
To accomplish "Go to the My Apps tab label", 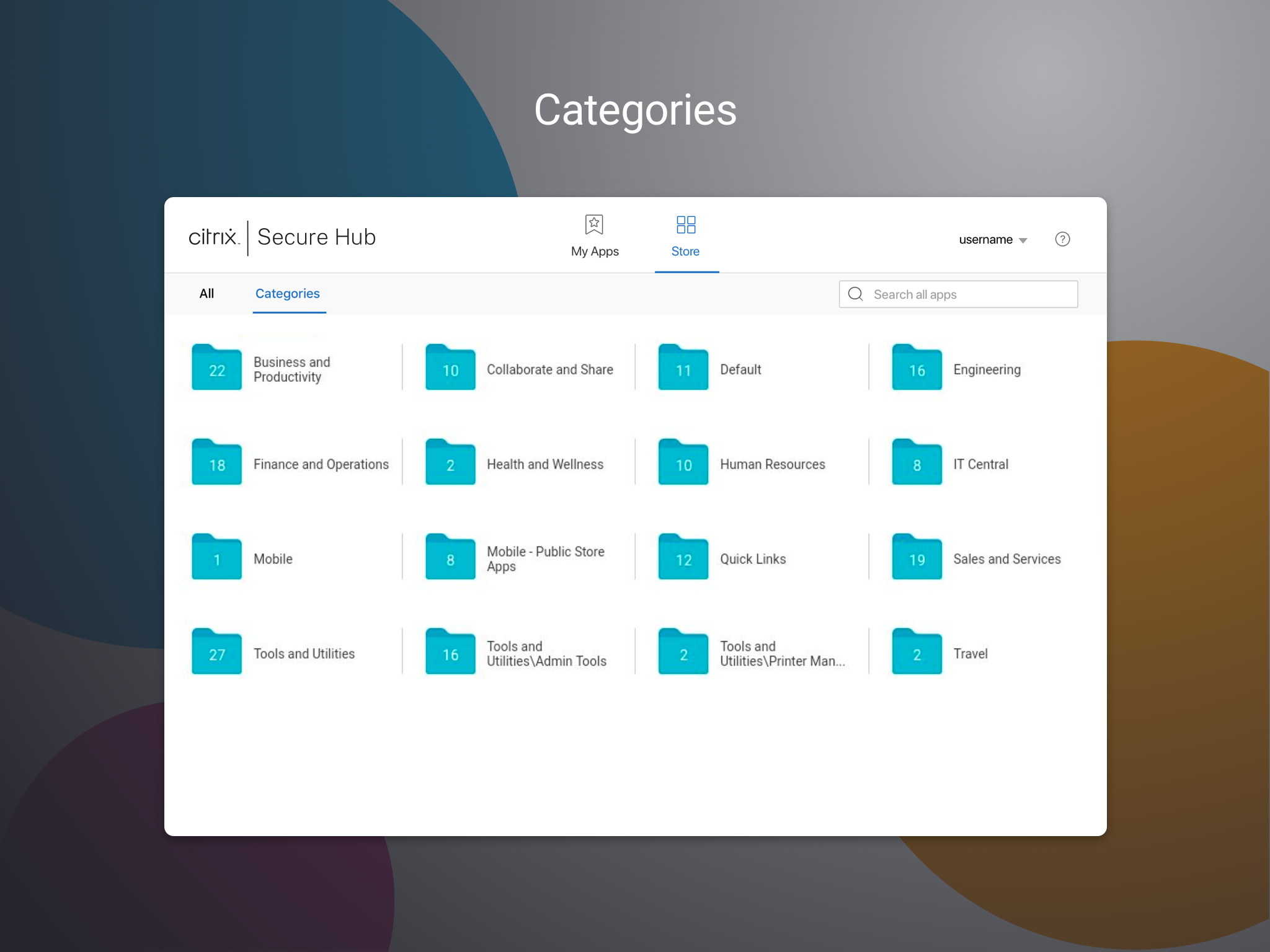I will click(x=595, y=252).
